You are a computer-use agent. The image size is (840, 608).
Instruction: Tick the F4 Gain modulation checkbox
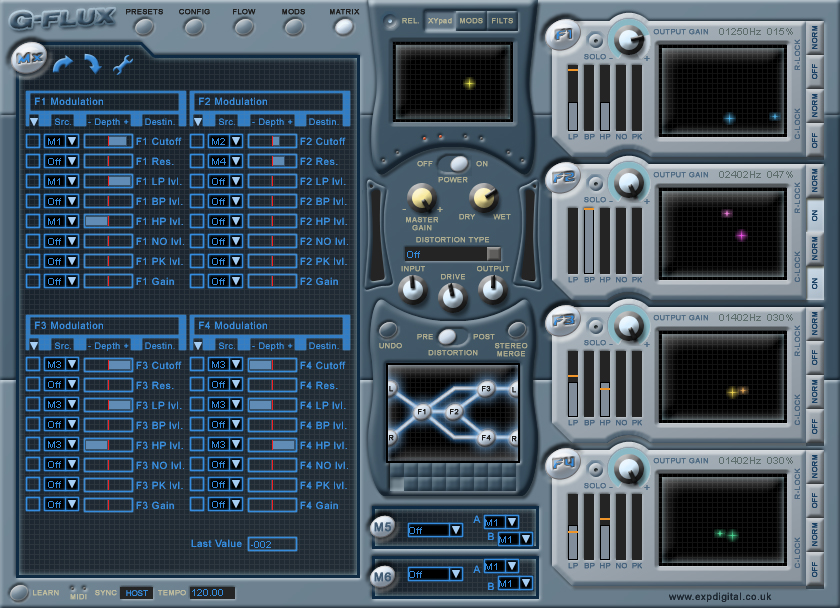pos(197,505)
